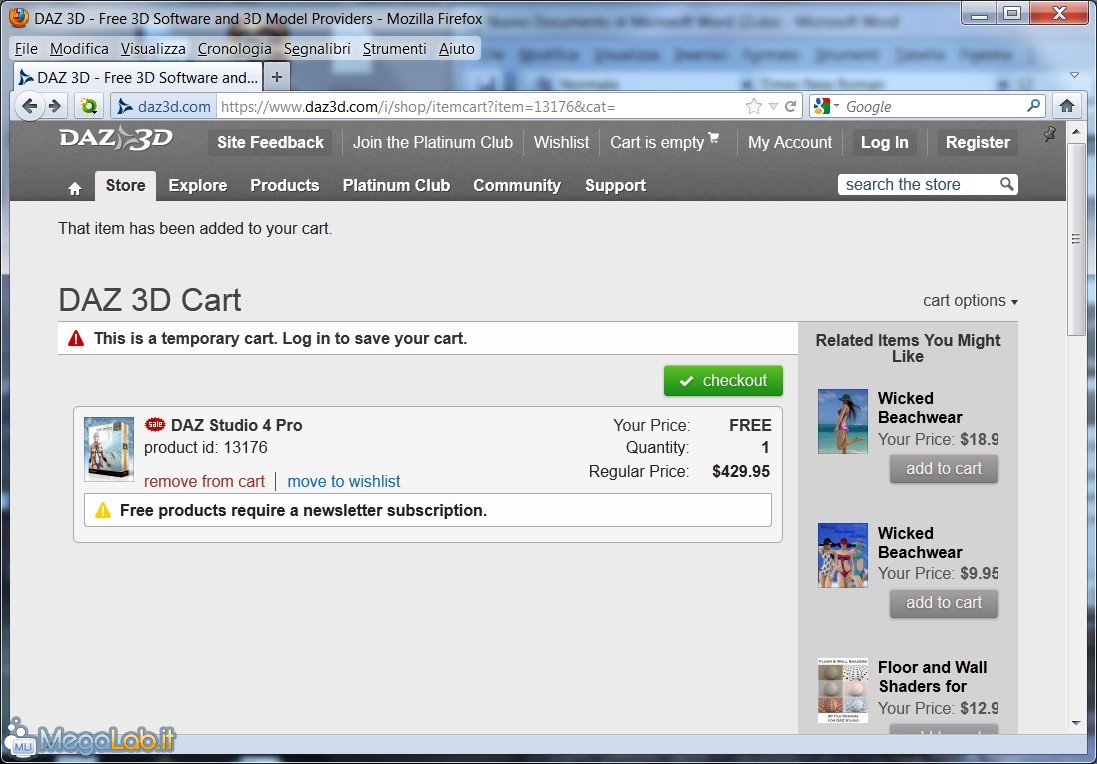Image resolution: width=1097 pixels, height=764 pixels.
Task: Switch to the Platinum Club nav tab
Action: tap(396, 185)
